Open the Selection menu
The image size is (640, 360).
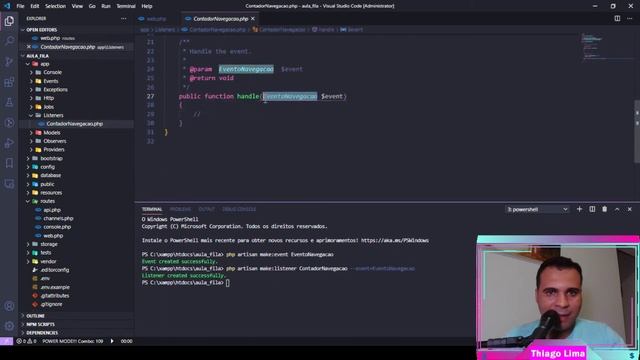pyautogui.click(x=56, y=6)
